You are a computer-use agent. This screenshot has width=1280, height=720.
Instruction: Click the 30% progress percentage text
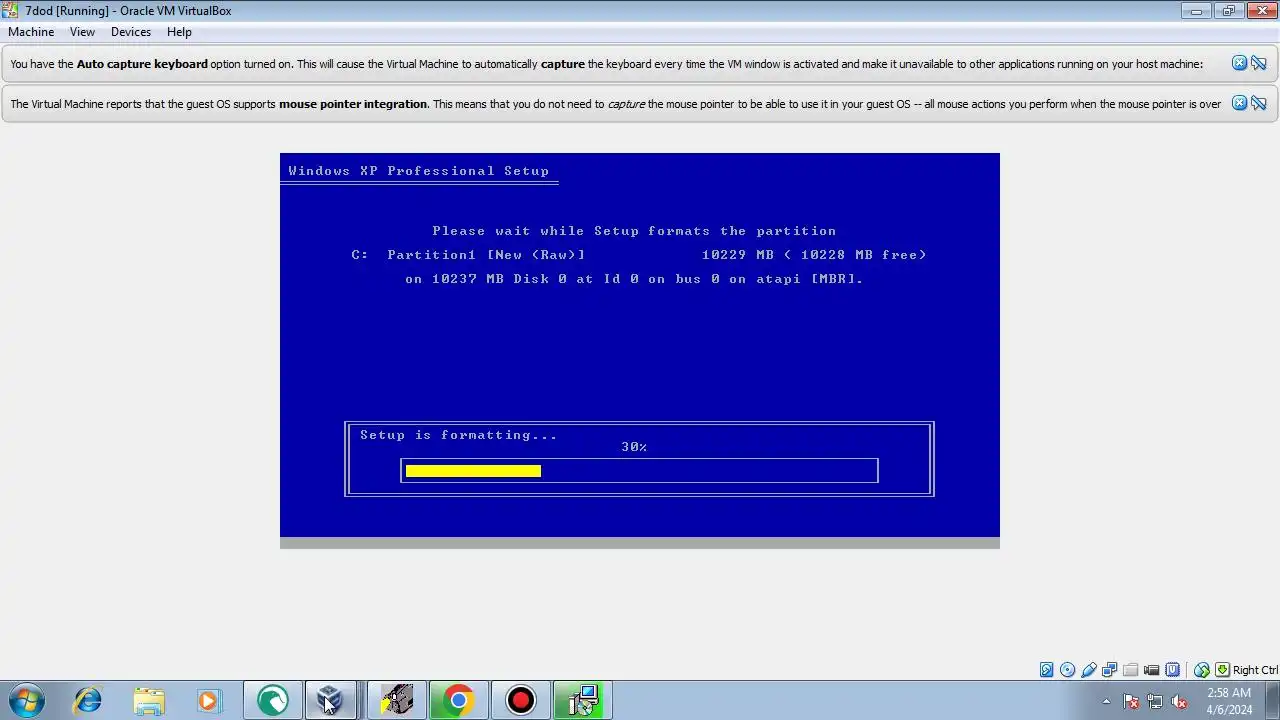634,447
